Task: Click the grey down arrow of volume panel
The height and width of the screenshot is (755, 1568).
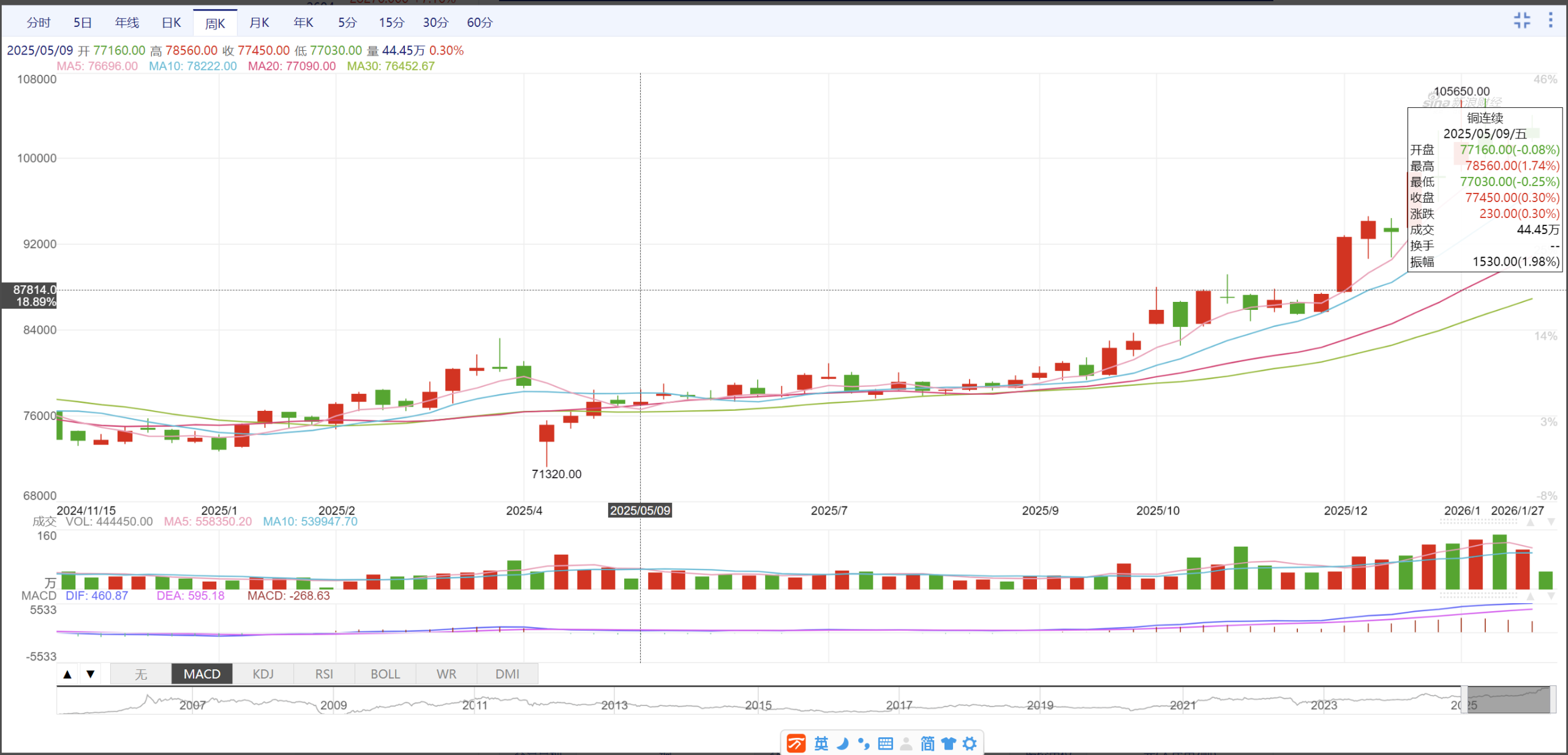Action: point(1551,522)
